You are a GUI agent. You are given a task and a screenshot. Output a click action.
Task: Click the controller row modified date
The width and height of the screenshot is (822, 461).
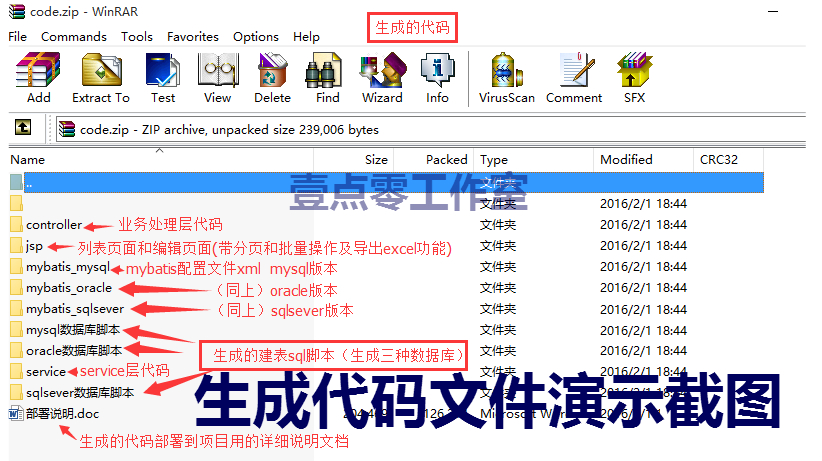(643, 224)
